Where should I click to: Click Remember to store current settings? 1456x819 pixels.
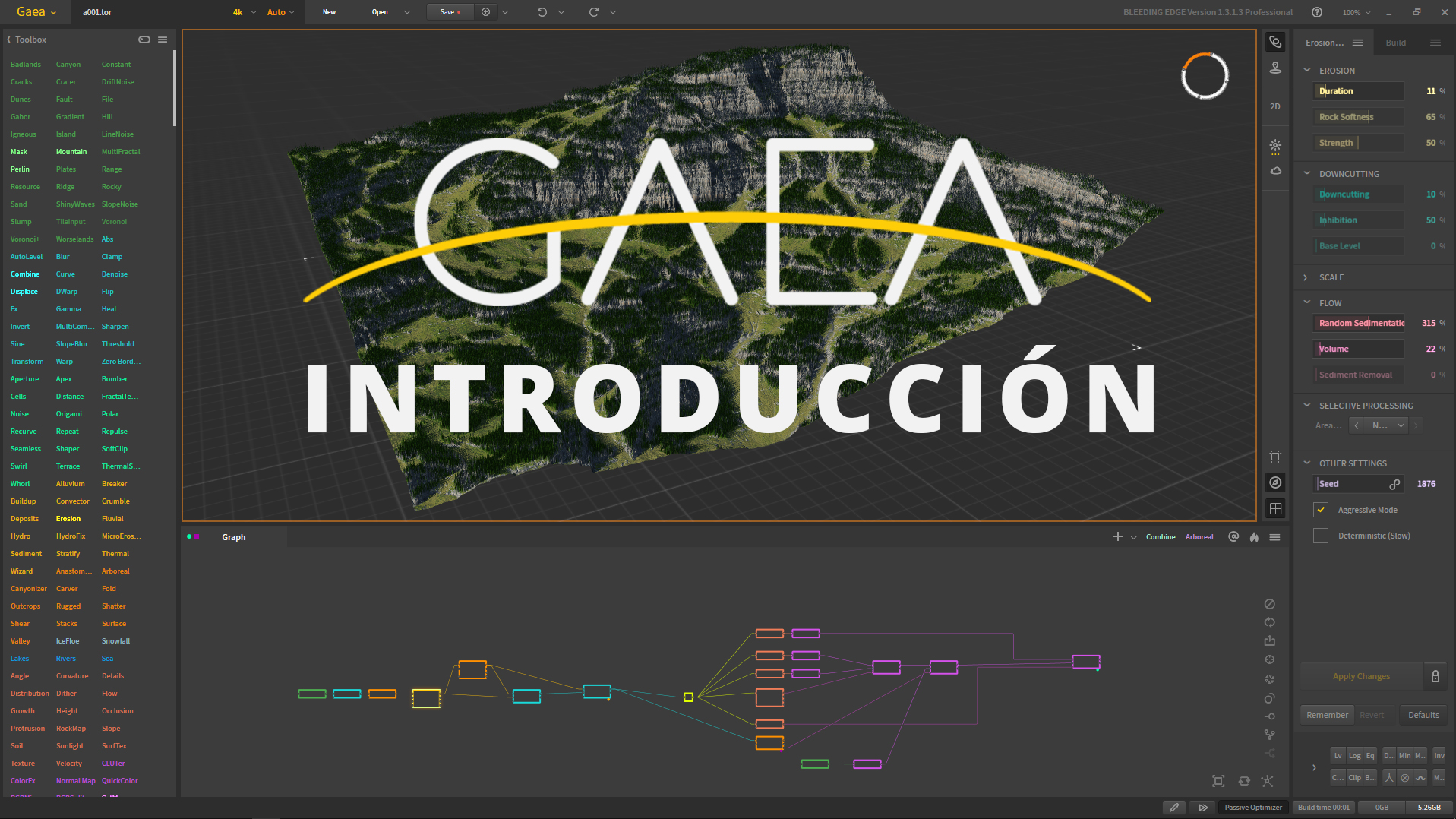(1326, 714)
